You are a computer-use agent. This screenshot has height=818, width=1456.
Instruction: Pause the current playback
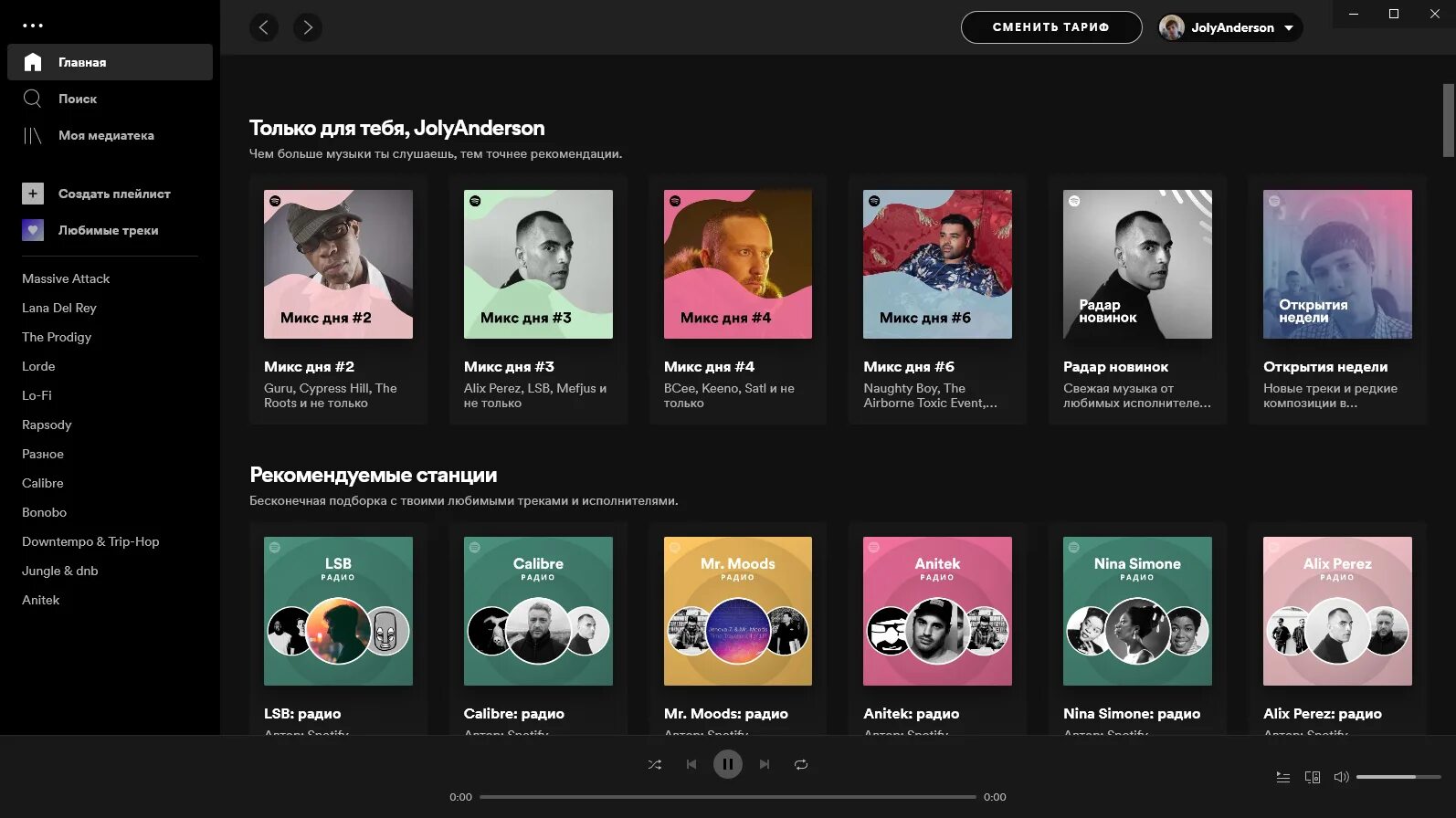[x=728, y=764]
